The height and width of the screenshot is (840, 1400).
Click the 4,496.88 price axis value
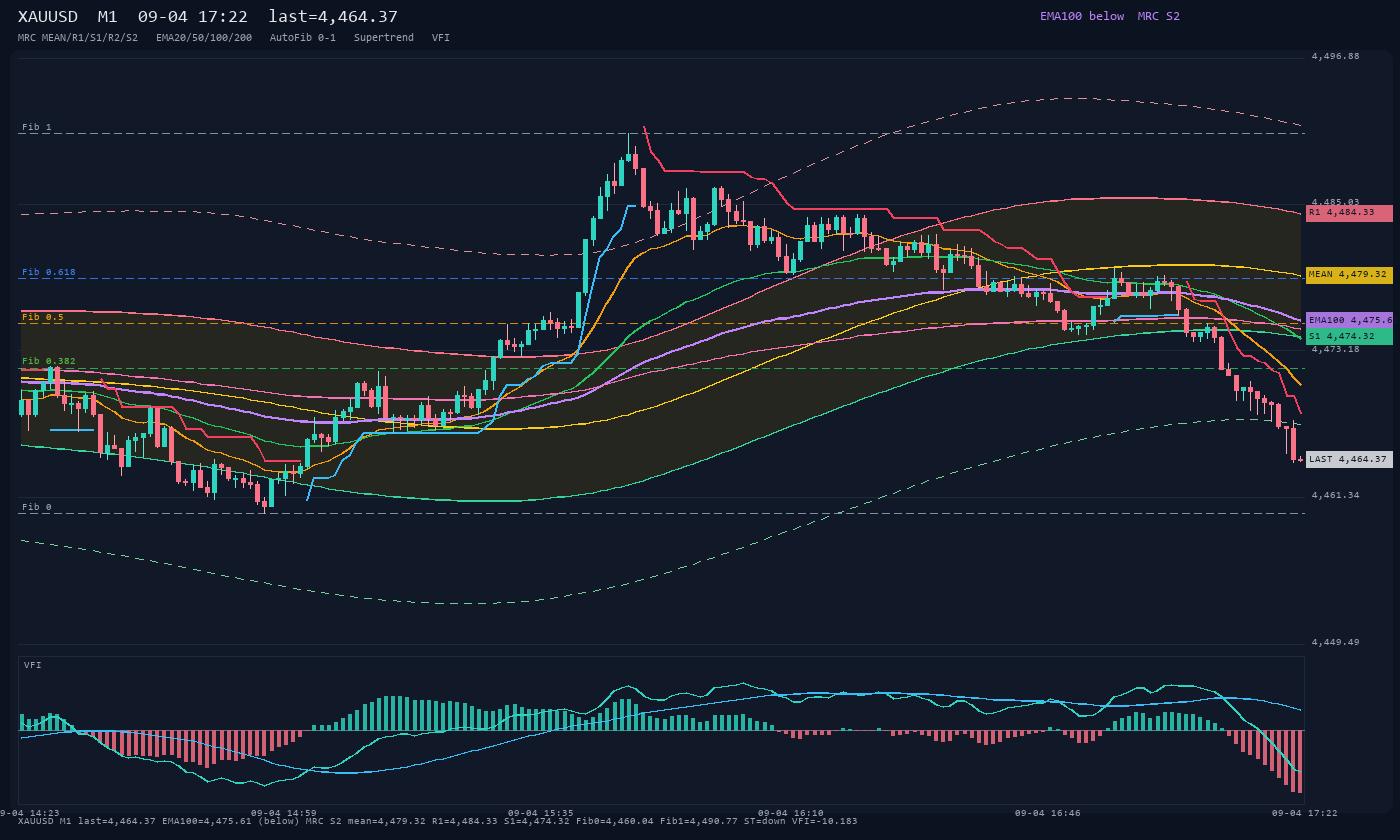(x=1336, y=57)
